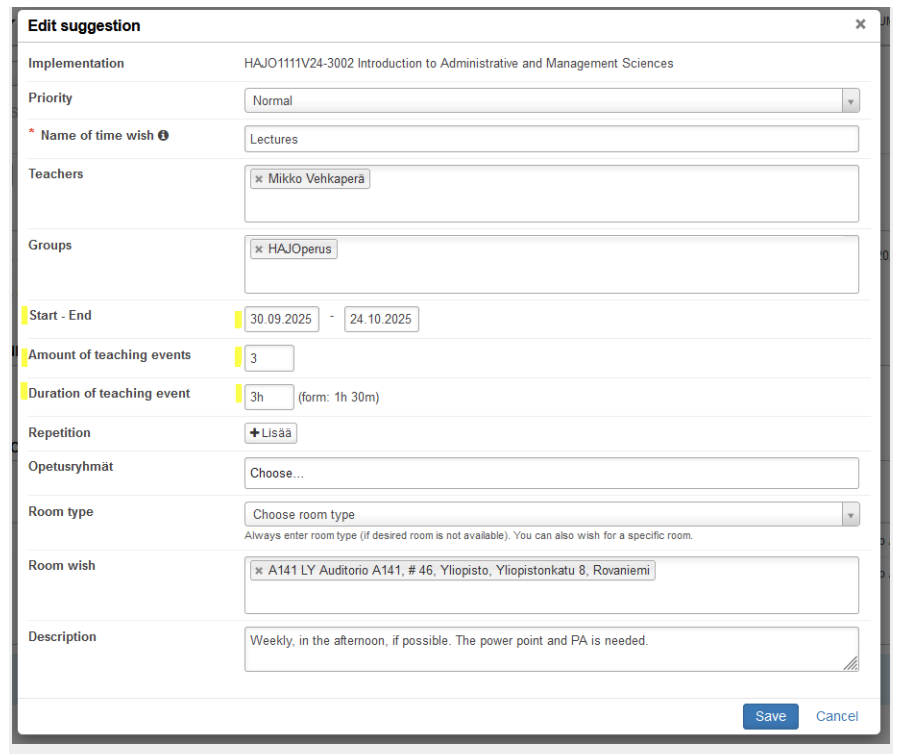Screen dimensions: 899x754
Task: Click the Lisää repetition add button
Action: click(x=271, y=433)
